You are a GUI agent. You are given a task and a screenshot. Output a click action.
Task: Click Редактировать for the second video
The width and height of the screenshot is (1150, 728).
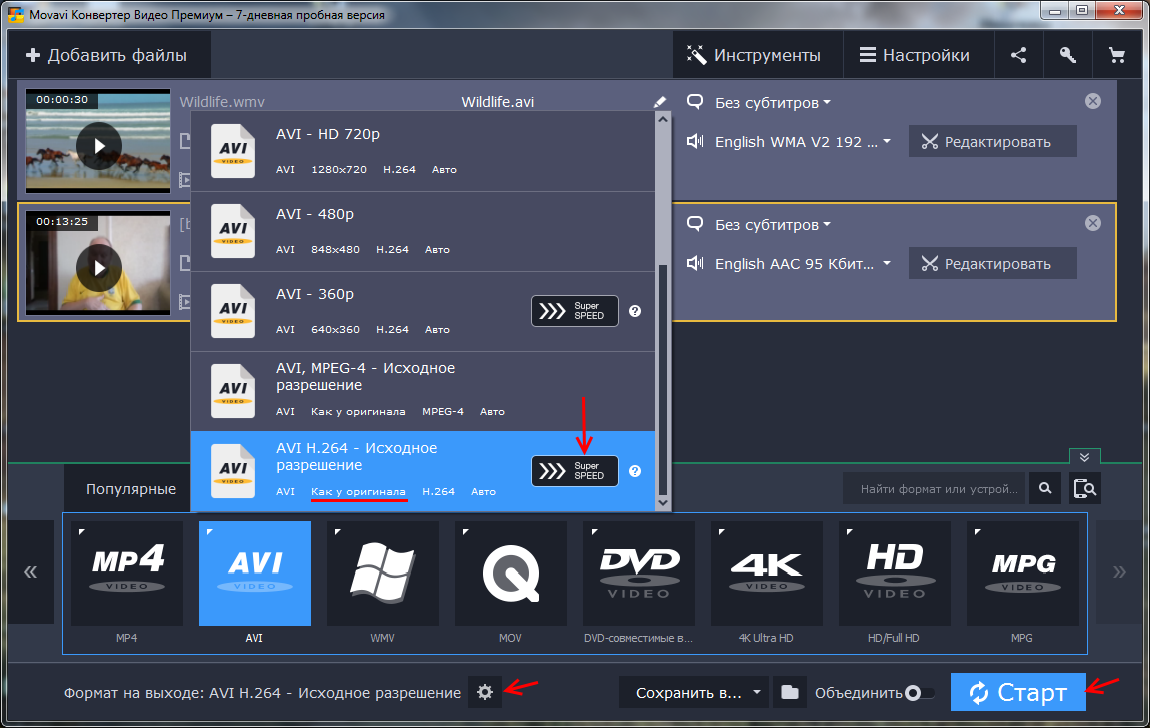(993, 263)
